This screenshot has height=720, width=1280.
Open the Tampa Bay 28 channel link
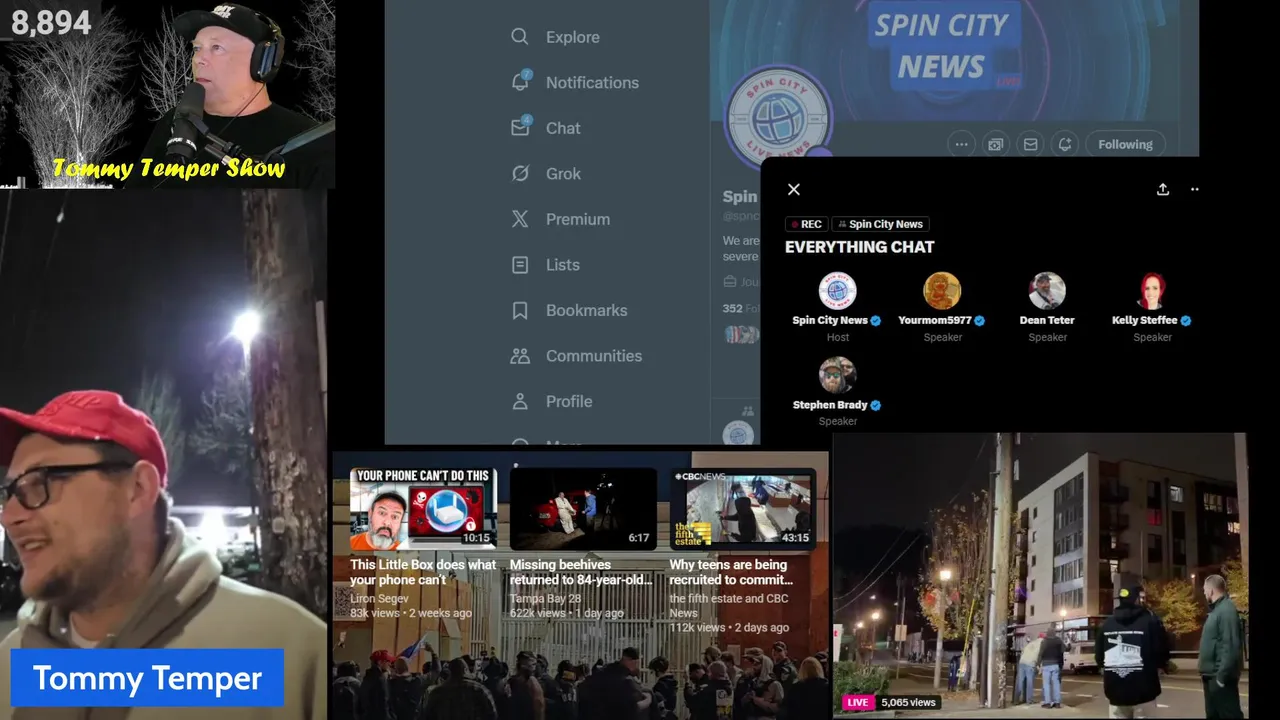(545, 598)
